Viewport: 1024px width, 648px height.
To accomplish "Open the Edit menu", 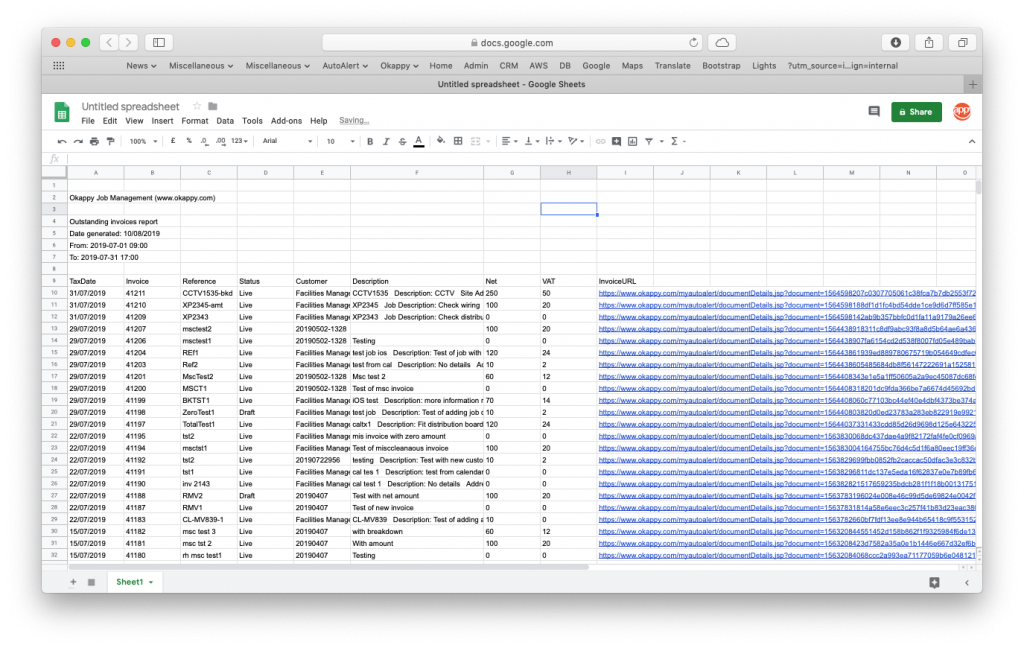I will (110, 121).
